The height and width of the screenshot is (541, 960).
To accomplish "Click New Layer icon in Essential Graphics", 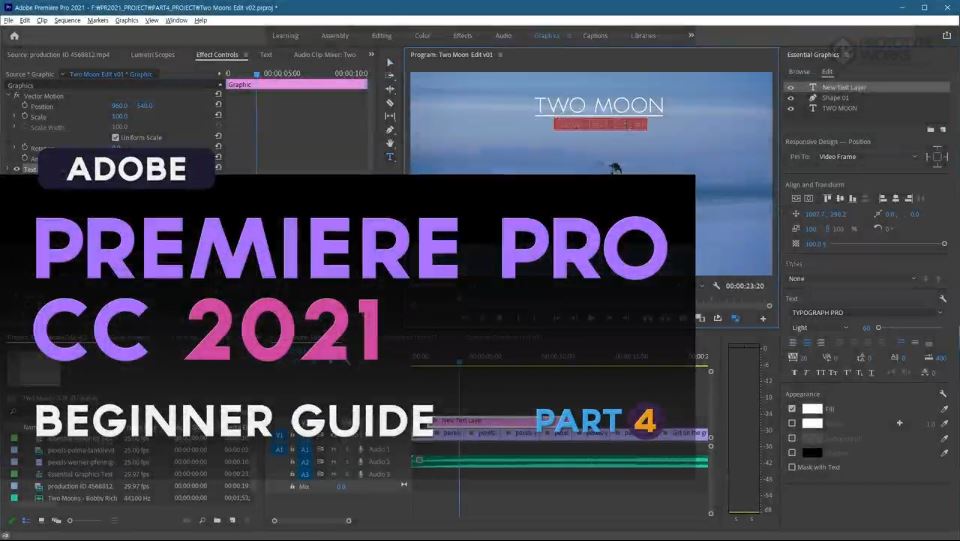I will (942, 130).
